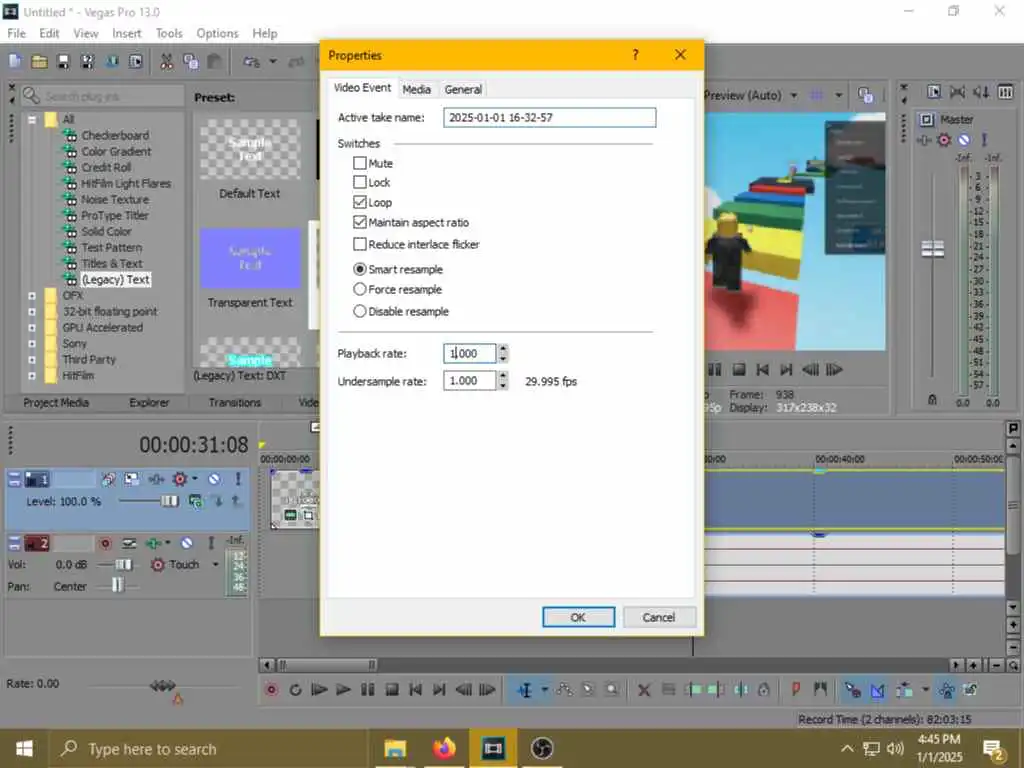Click Cancel in Properties dialog

point(658,617)
